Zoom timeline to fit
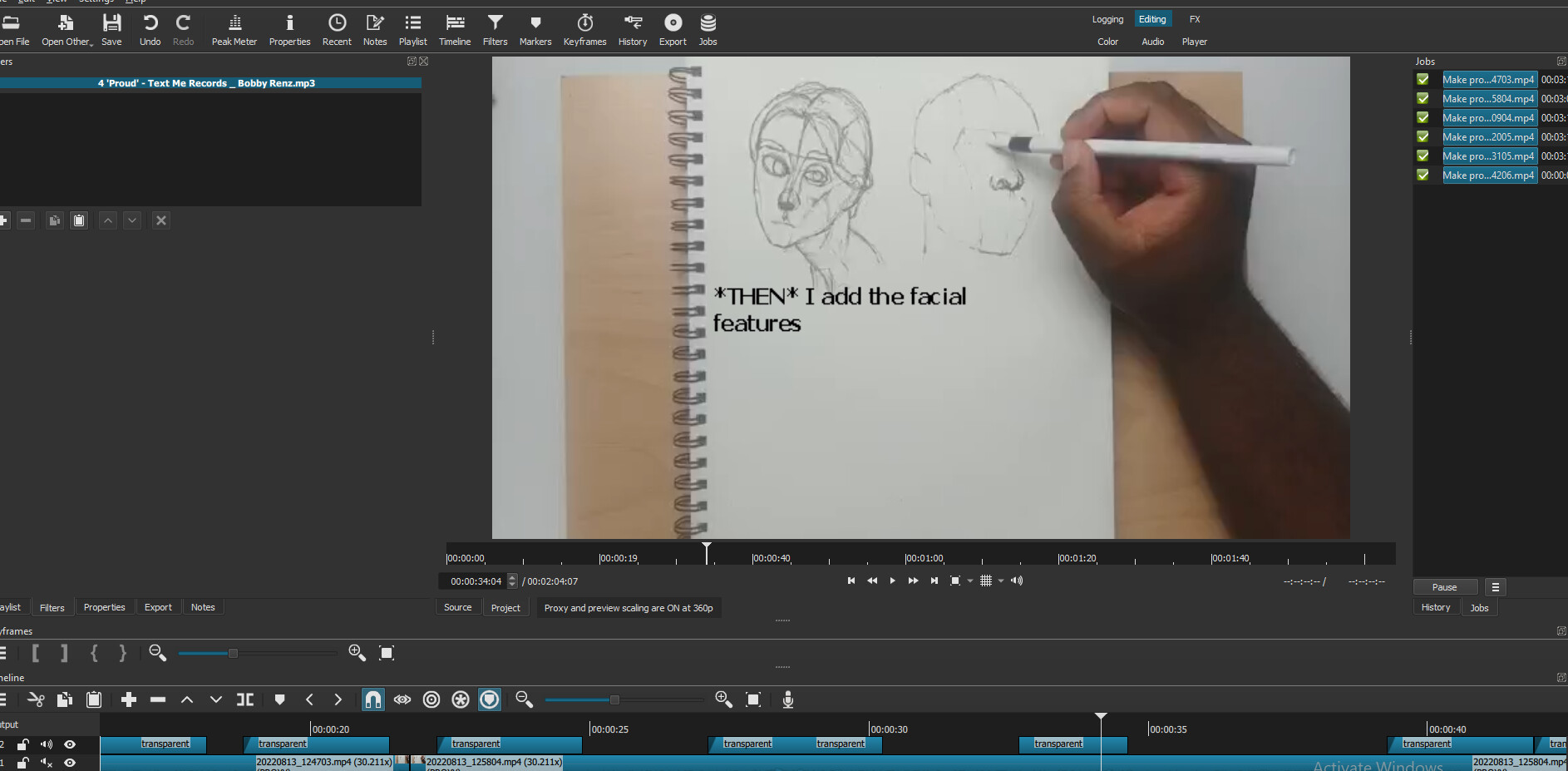The width and height of the screenshot is (1568, 771). (753, 699)
